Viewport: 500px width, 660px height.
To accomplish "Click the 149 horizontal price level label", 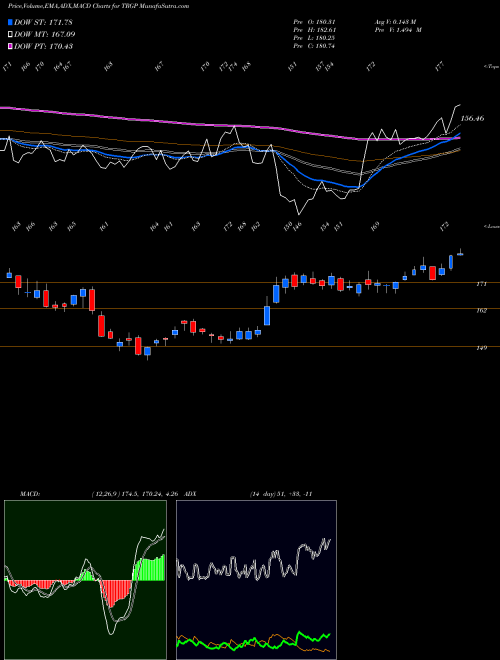I will (x=481, y=348).
